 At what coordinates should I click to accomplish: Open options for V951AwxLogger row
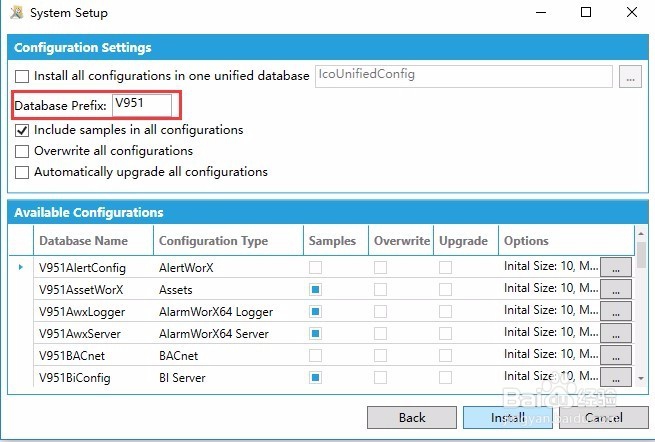click(x=616, y=312)
